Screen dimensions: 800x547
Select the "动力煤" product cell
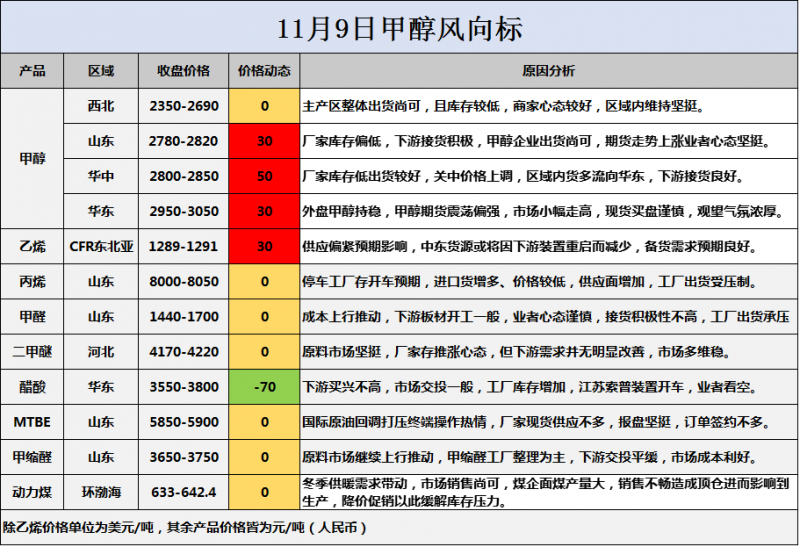32,492
